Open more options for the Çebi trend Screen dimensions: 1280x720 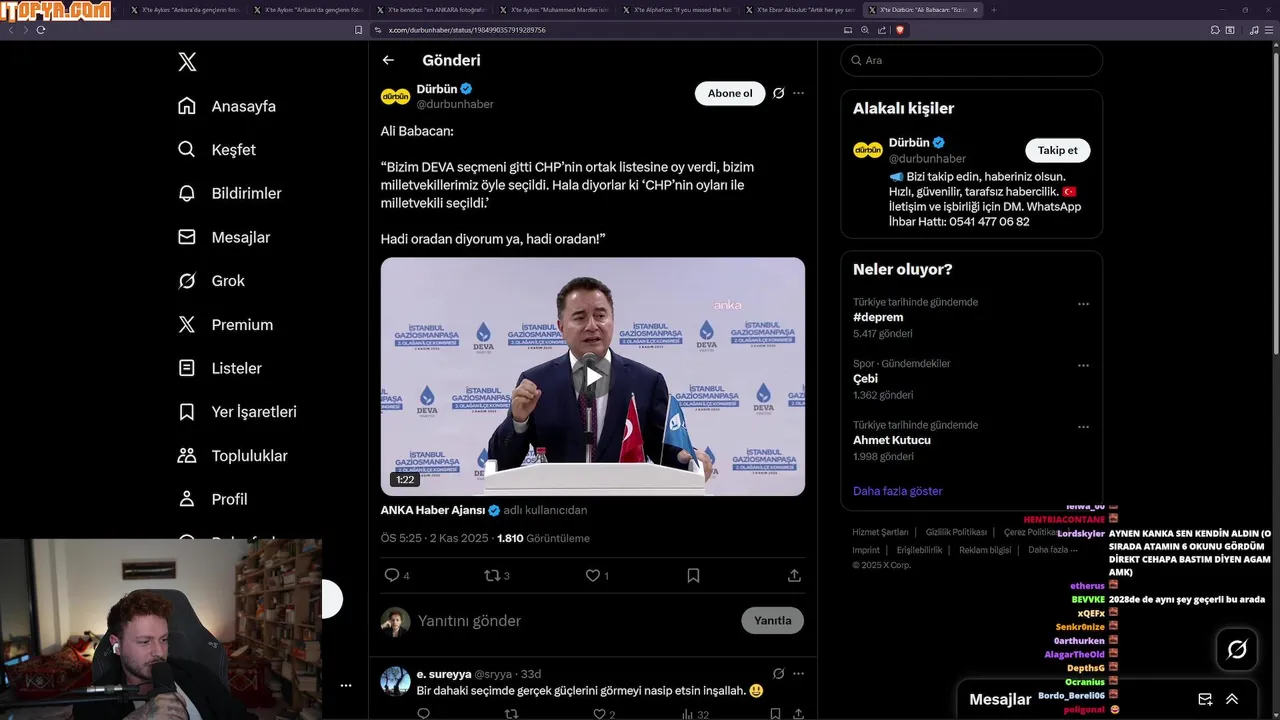point(1083,365)
